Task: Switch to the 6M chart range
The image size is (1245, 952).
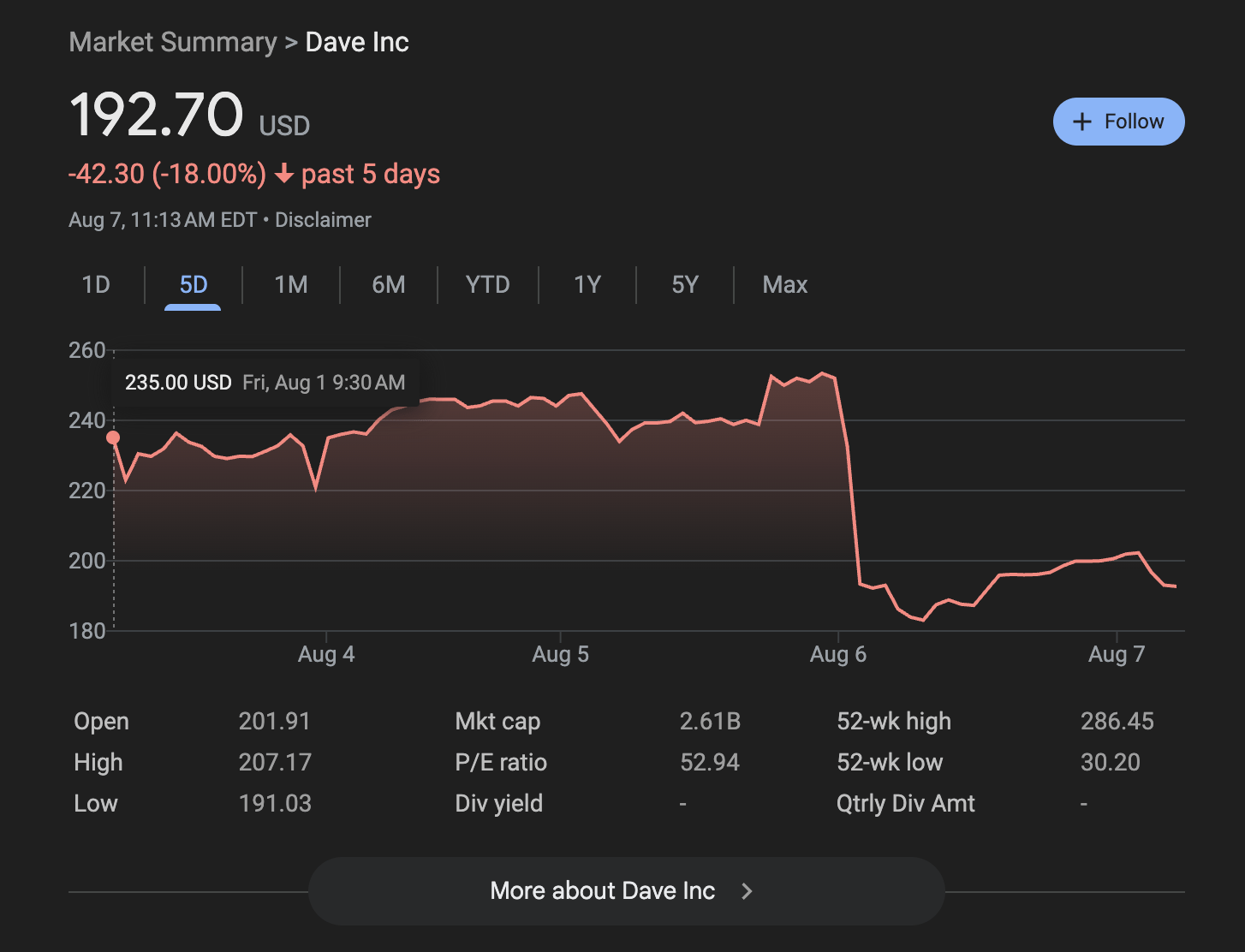Action: pyautogui.click(x=389, y=284)
